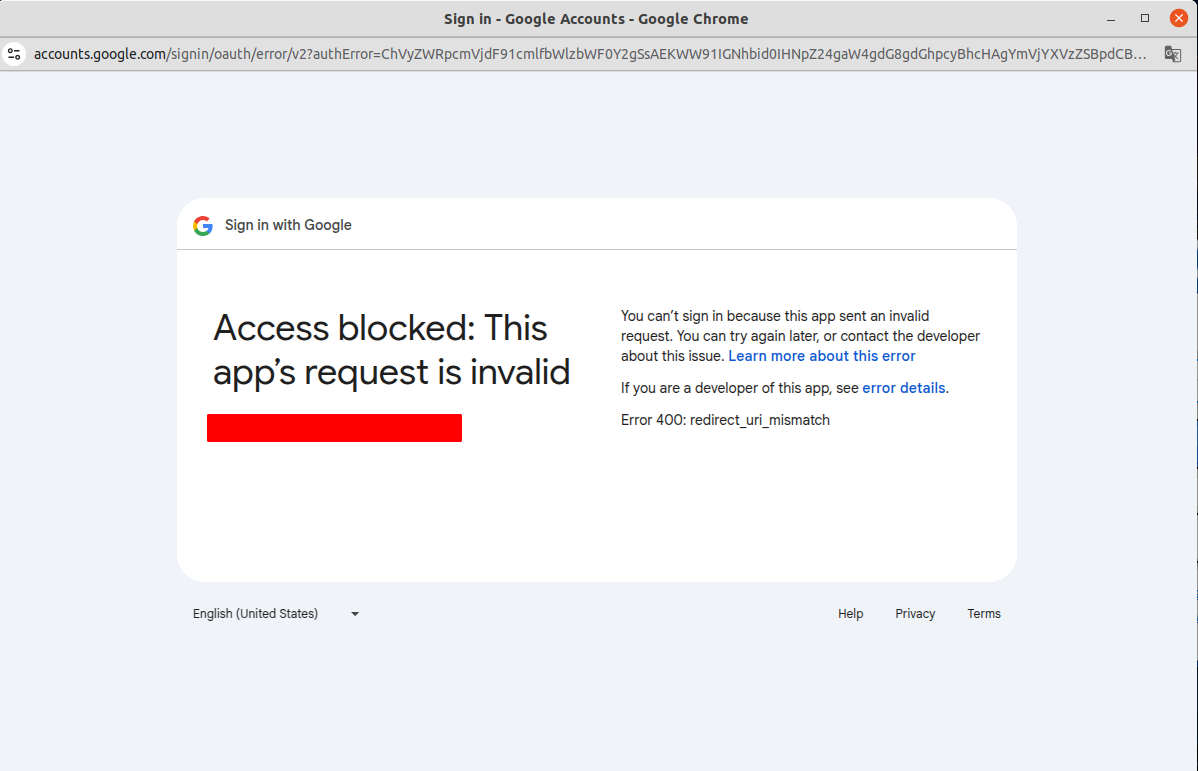Screen dimensions: 1198x771
Task: Open the Privacy link
Action: point(915,614)
